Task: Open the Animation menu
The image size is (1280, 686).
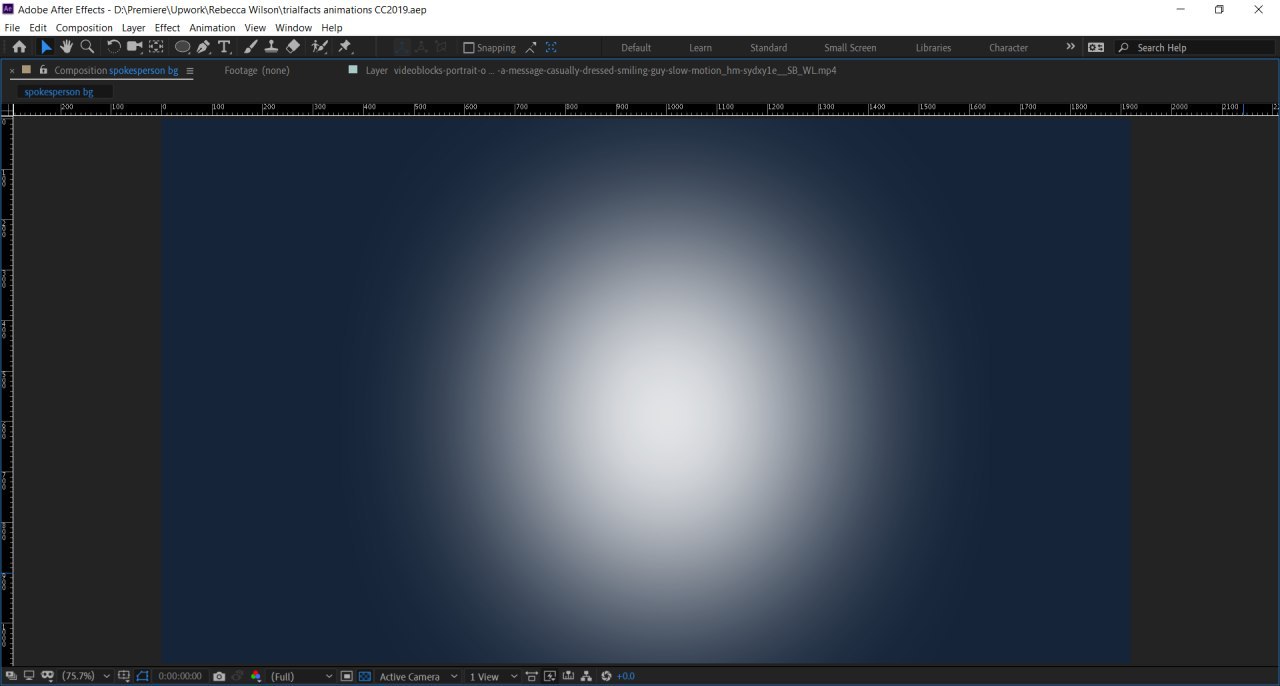Action: click(212, 28)
